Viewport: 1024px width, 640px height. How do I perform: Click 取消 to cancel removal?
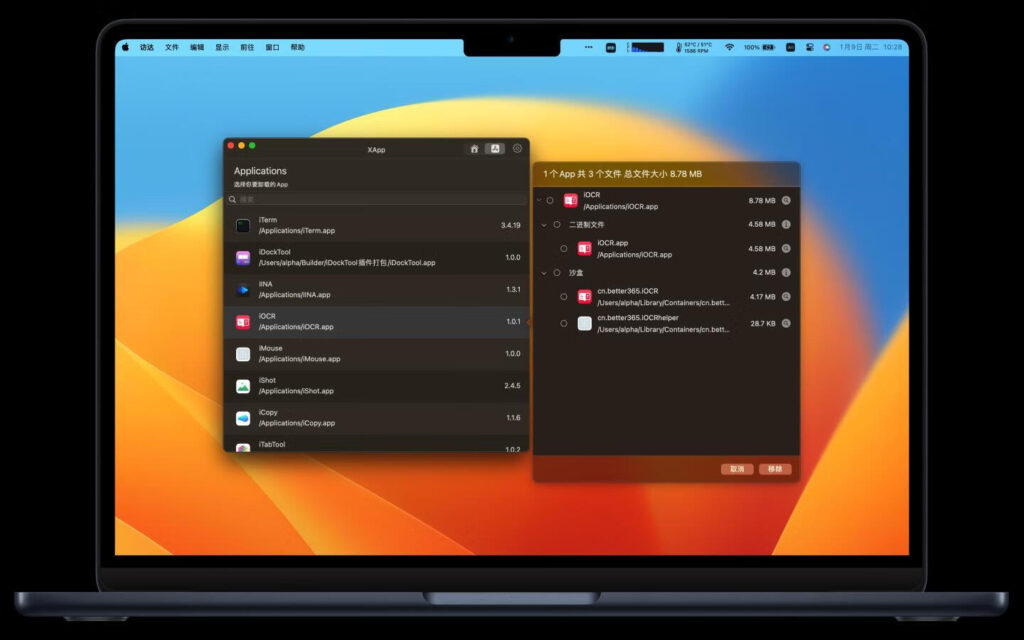click(737, 468)
